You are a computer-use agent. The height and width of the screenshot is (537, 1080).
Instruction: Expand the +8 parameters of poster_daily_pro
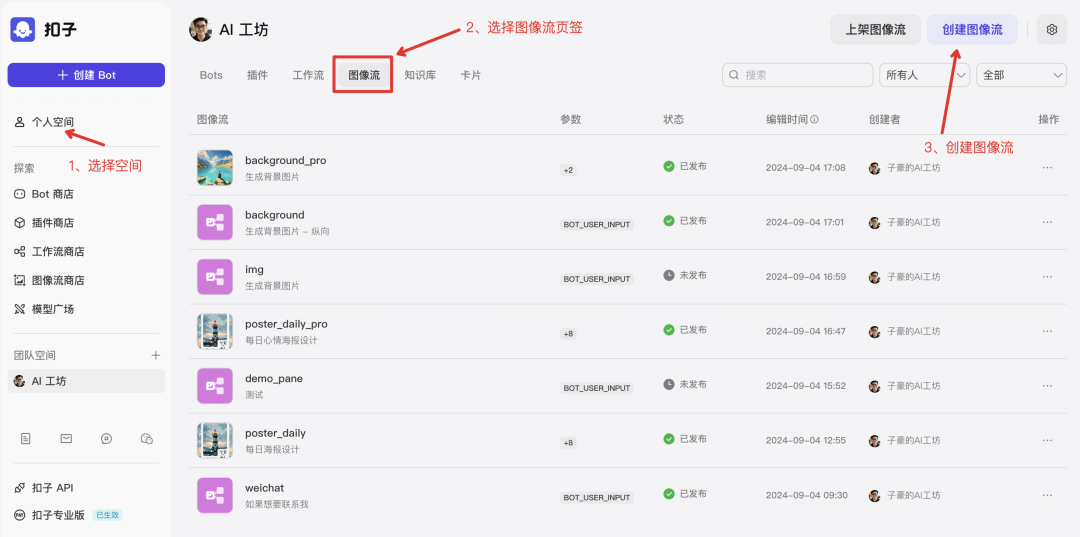tap(568, 334)
